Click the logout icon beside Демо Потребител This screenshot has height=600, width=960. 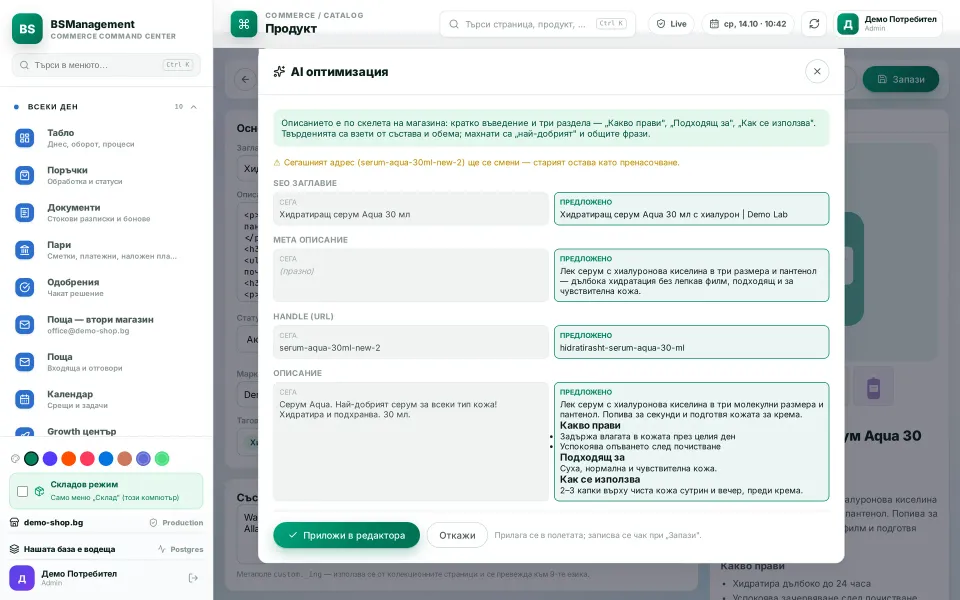pyautogui.click(x=193, y=578)
